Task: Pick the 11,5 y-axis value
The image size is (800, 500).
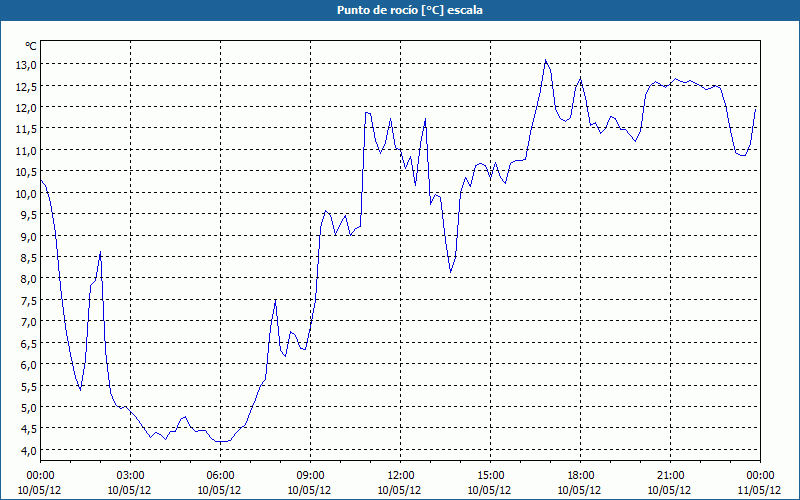Action: (x=28, y=129)
